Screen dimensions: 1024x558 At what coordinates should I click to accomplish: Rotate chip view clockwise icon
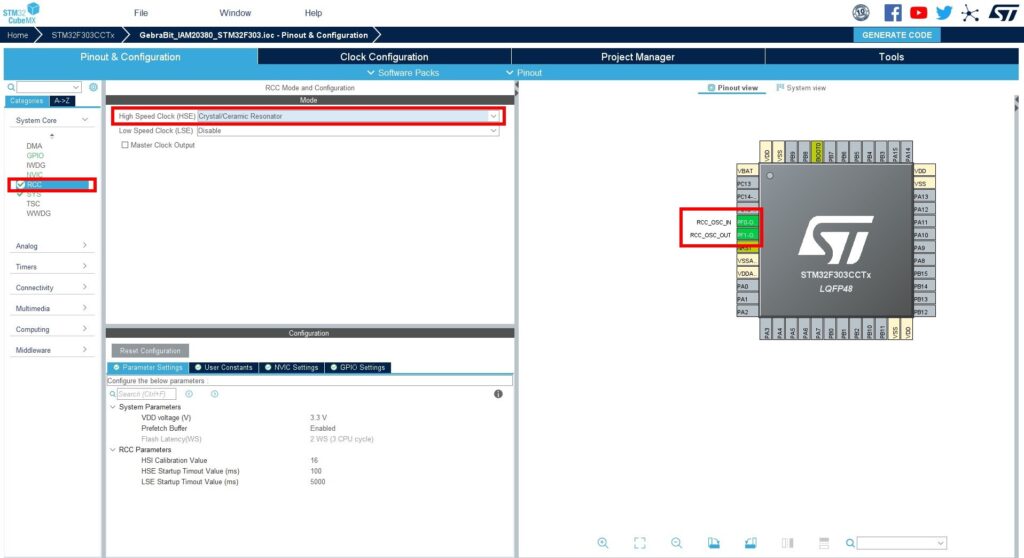[713, 543]
